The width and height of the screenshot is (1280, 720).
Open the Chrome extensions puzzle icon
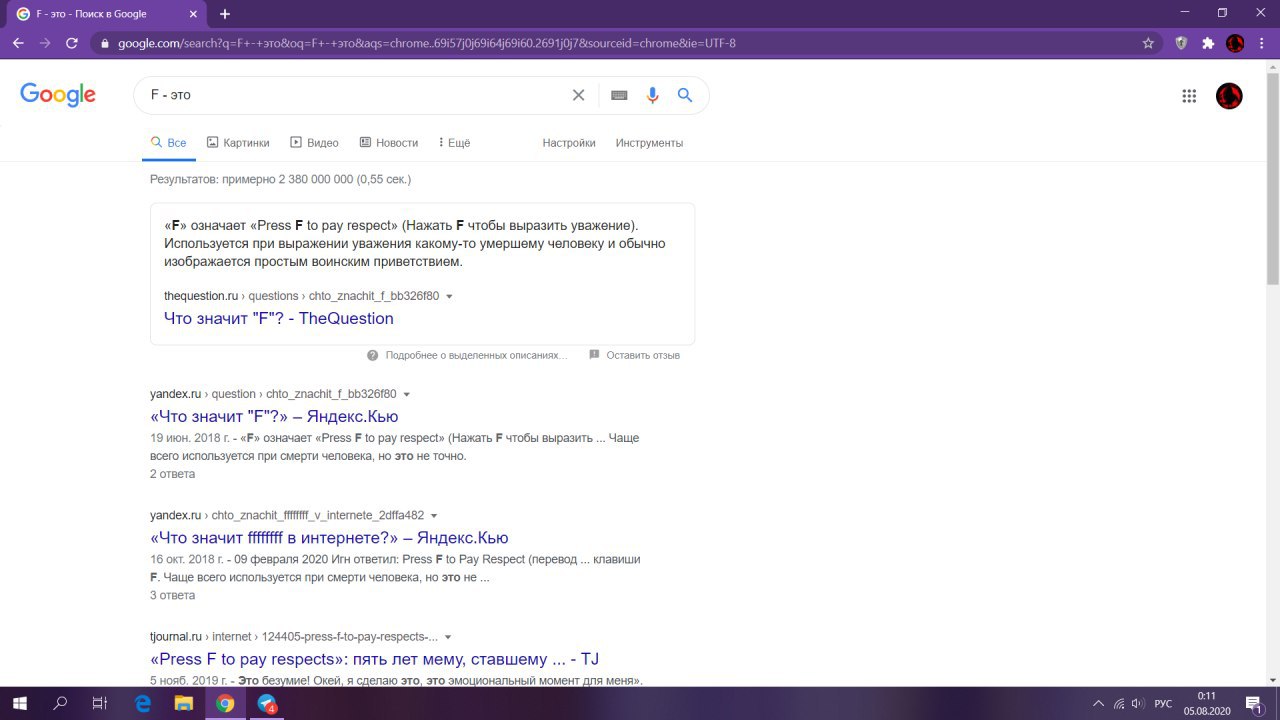tap(1208, 43)
